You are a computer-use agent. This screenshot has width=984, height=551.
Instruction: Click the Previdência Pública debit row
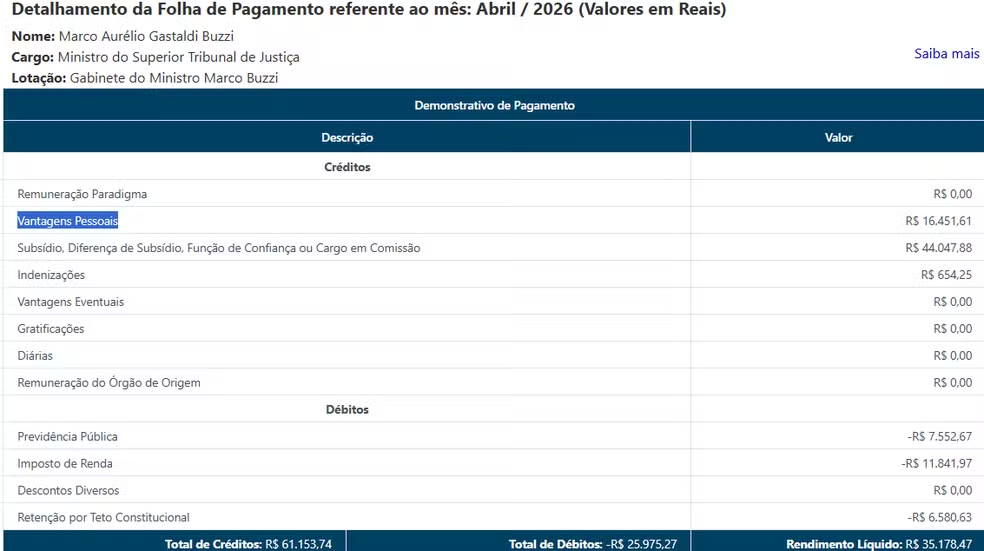click(x=494, y=437)
